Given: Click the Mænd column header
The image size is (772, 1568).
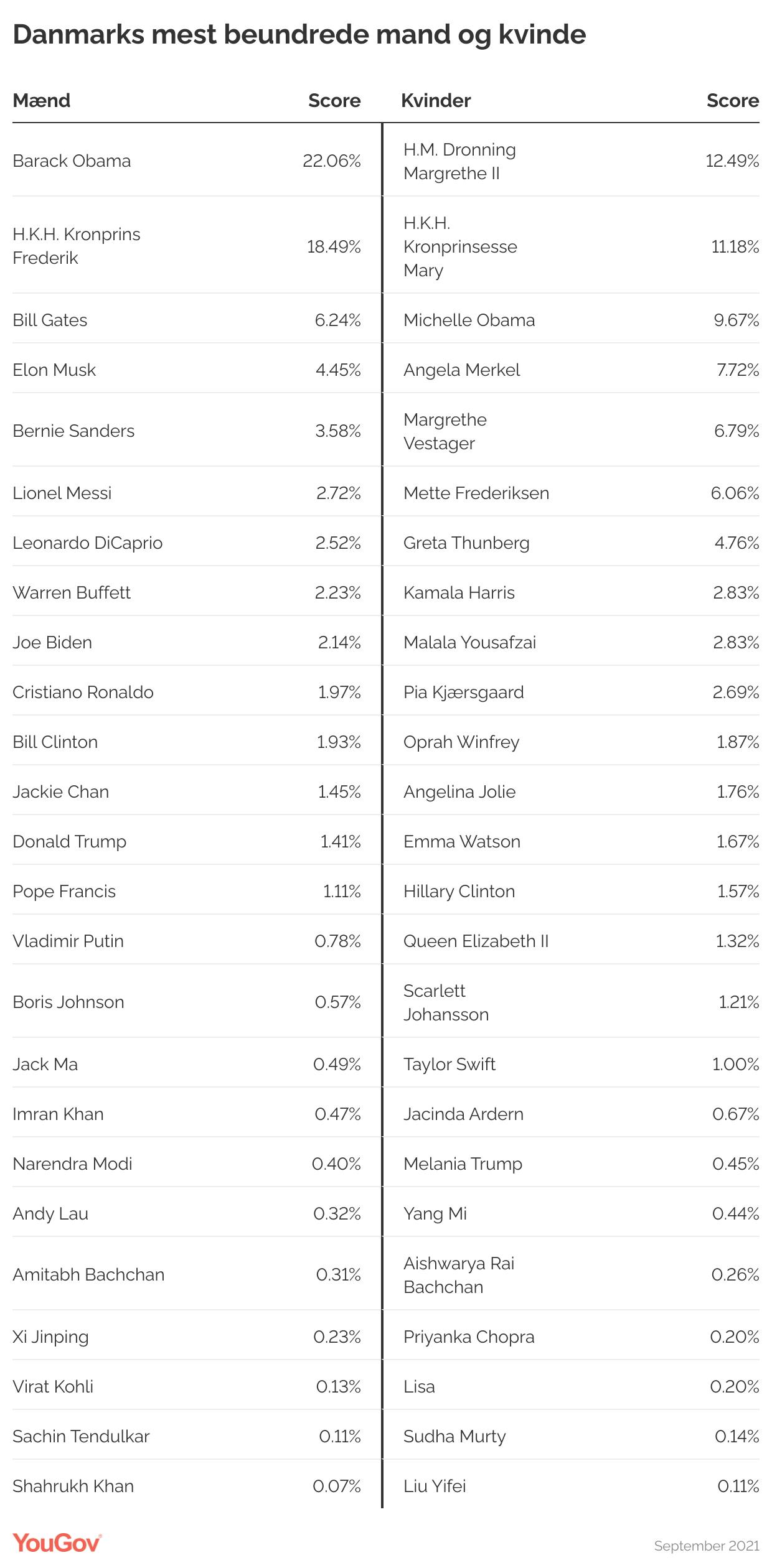Looking at the screenshot, I should coord(41,100).
